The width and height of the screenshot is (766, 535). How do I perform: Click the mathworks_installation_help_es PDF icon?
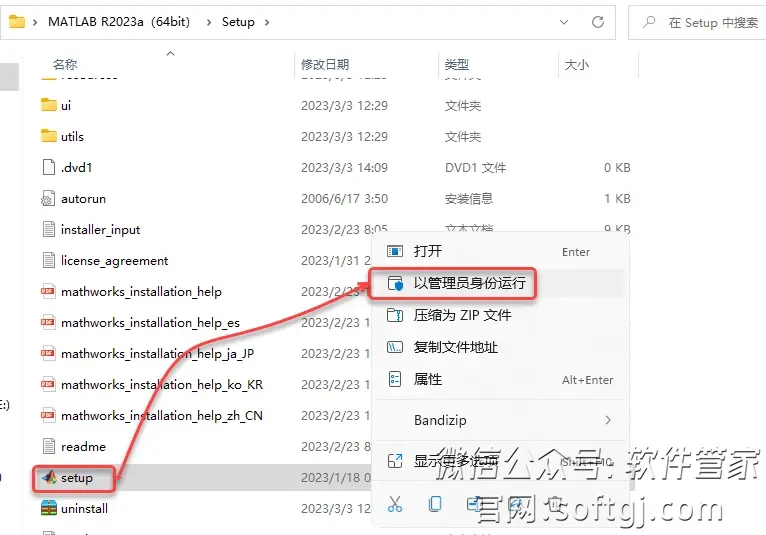(48, 322)
